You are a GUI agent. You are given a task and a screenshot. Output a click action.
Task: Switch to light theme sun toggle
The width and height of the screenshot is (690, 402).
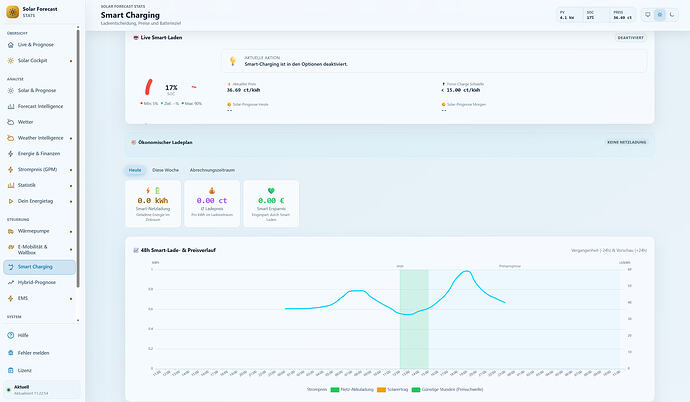tap(660, 15)
